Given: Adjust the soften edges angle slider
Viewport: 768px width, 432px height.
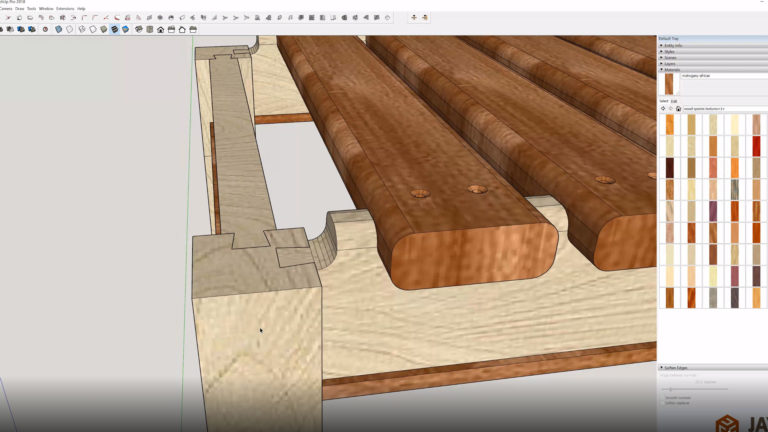Looking at the screenshot, I should (694, 389).
